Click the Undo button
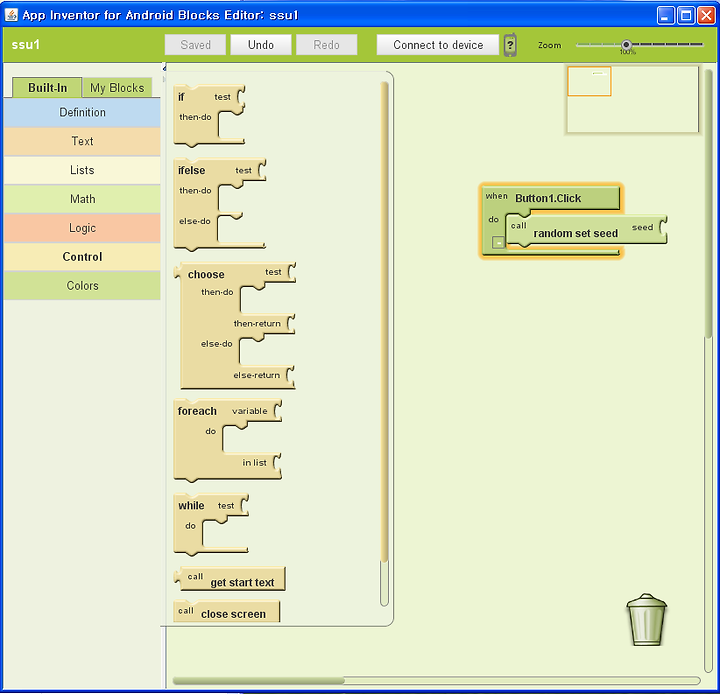This screenshot has height=694, width=720. (x=261, y=45)
